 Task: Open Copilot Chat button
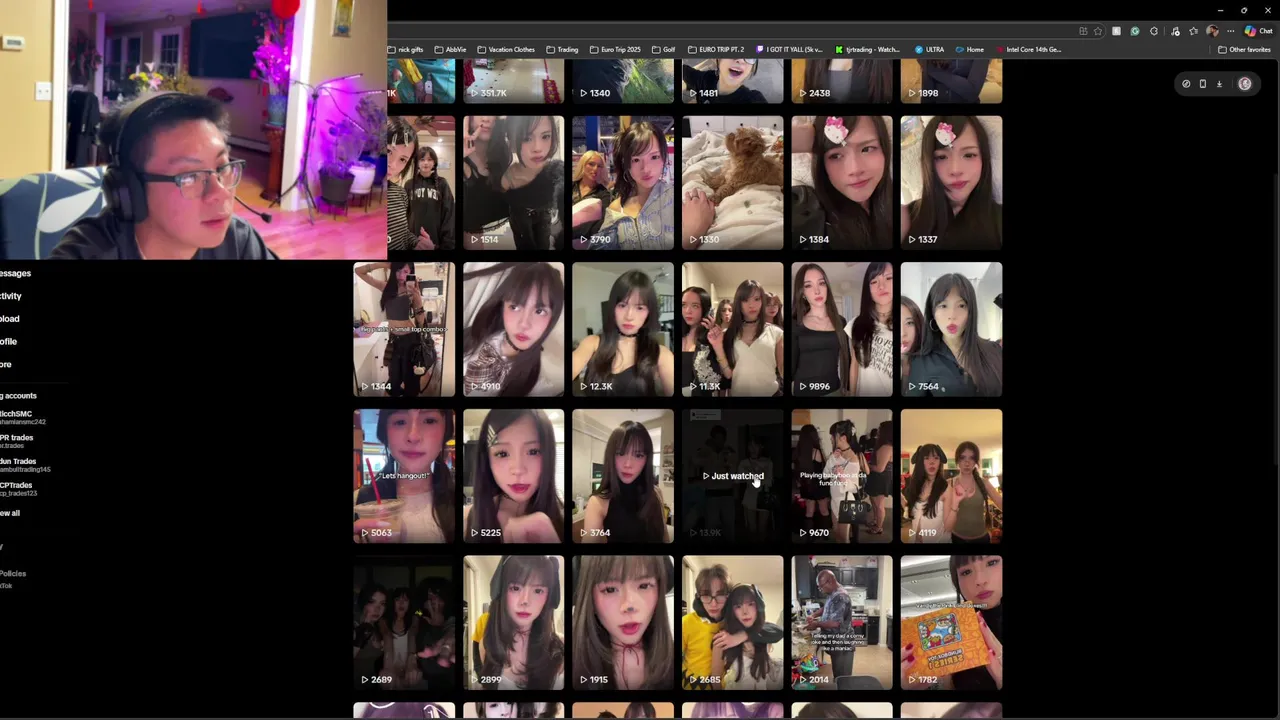click(1258, 31)
